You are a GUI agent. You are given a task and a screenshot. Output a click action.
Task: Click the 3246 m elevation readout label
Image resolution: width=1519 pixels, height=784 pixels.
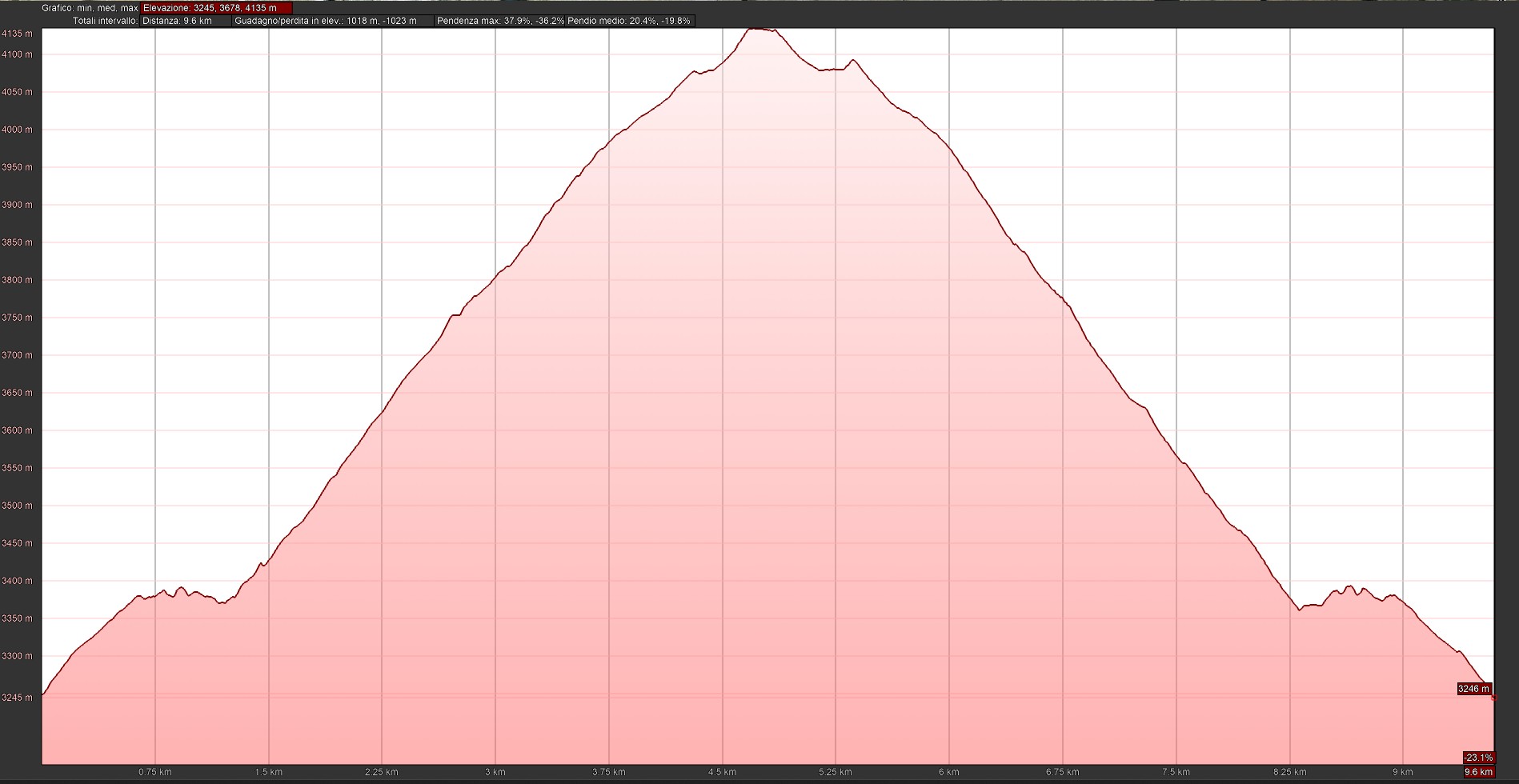(1473, 689)
